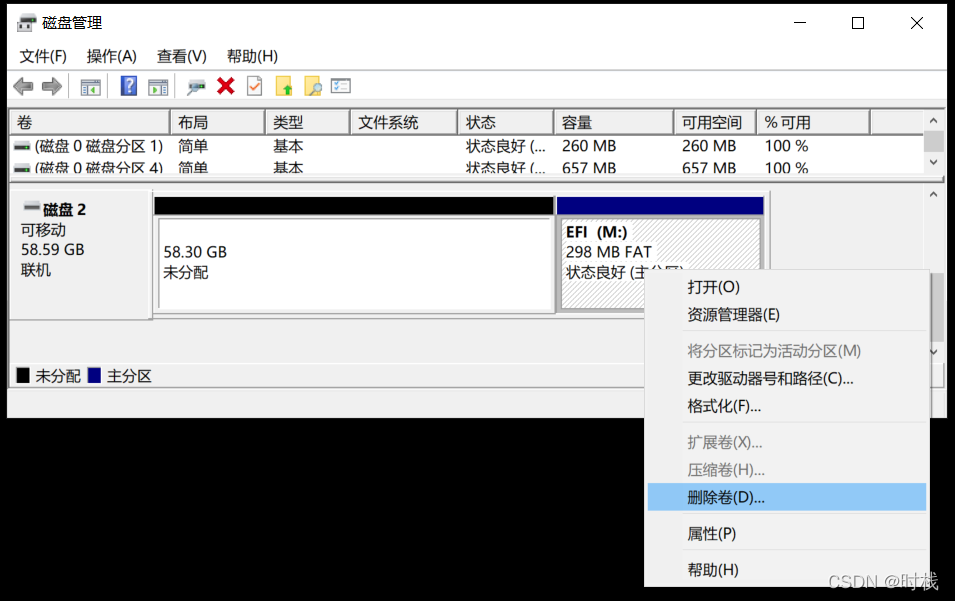This screenshot has height=601, width=955.
Task: Sort by the 文件系统 column header
Action: [x=404, y=122]
